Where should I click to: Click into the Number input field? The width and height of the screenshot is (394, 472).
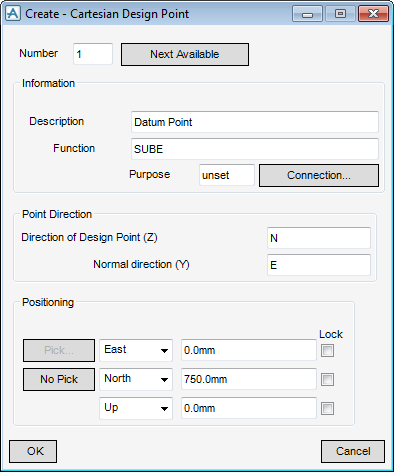pyautogui.click(x=93, y=54)
